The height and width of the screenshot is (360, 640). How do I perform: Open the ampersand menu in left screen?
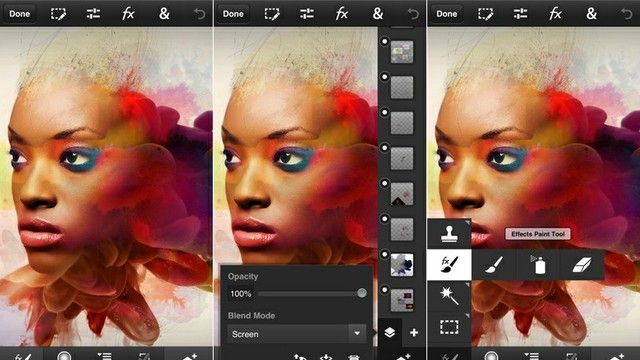coord(164,14)
